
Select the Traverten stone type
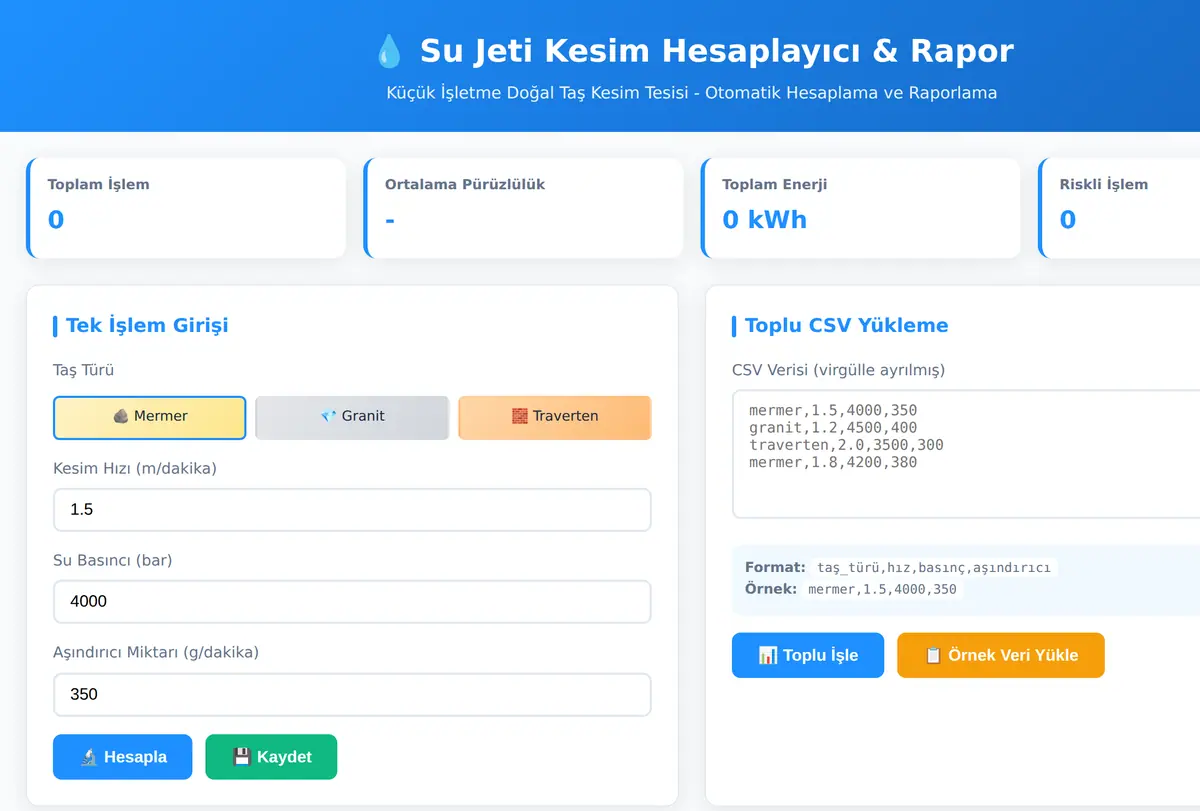click(x=555, y=417)
